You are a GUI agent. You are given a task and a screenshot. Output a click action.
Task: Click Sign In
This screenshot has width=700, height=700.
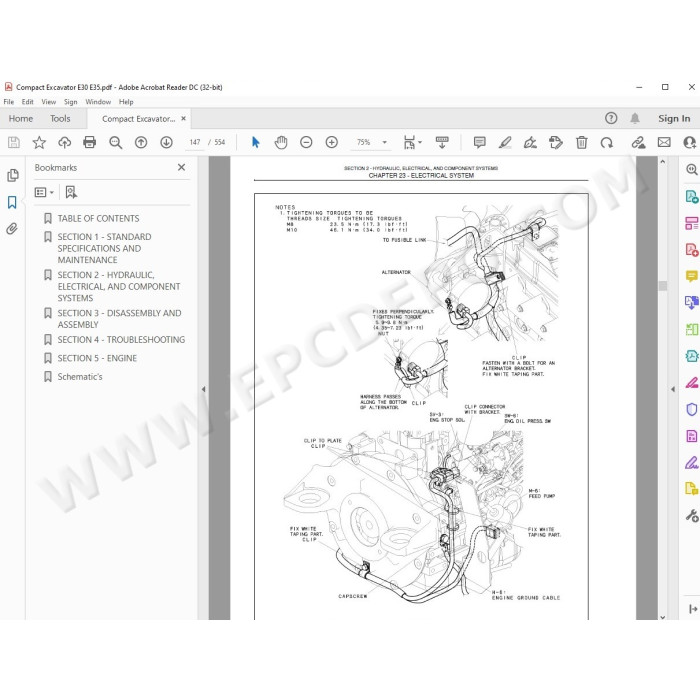click(x=674, y=119)
